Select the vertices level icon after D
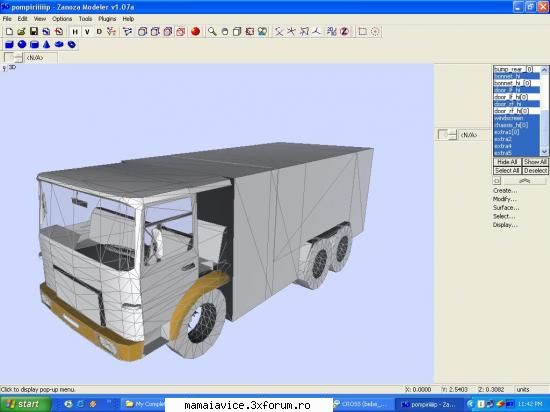 [112, 32]
